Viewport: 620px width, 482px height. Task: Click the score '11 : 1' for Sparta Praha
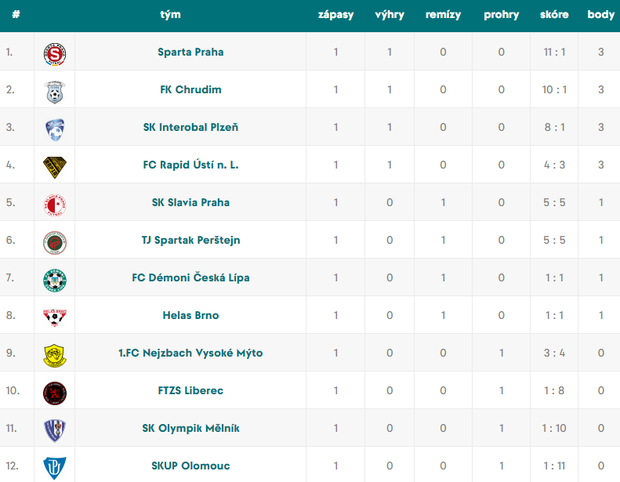click(x=554, y=52)
